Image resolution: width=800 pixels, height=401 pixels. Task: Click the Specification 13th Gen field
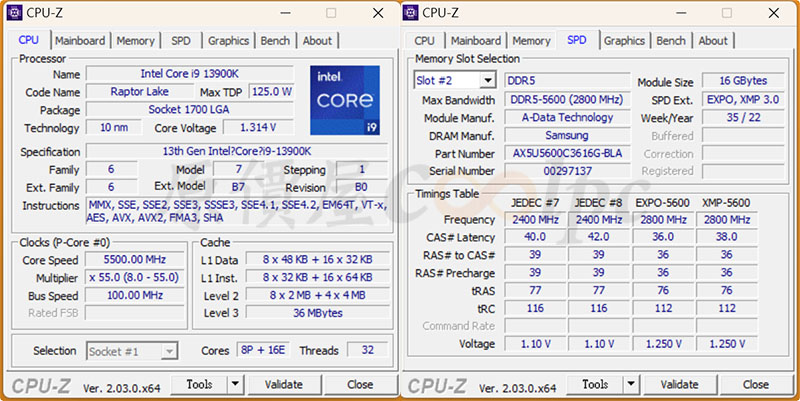tap(237, 152)
